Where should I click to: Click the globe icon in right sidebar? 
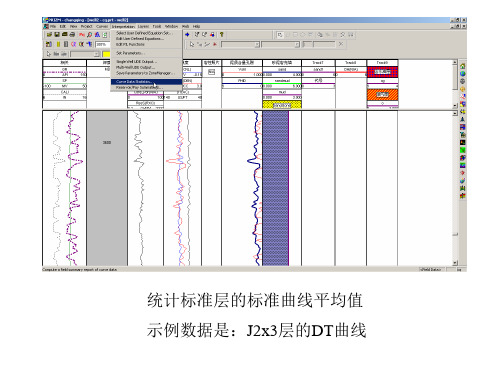[x=463, y=74]
